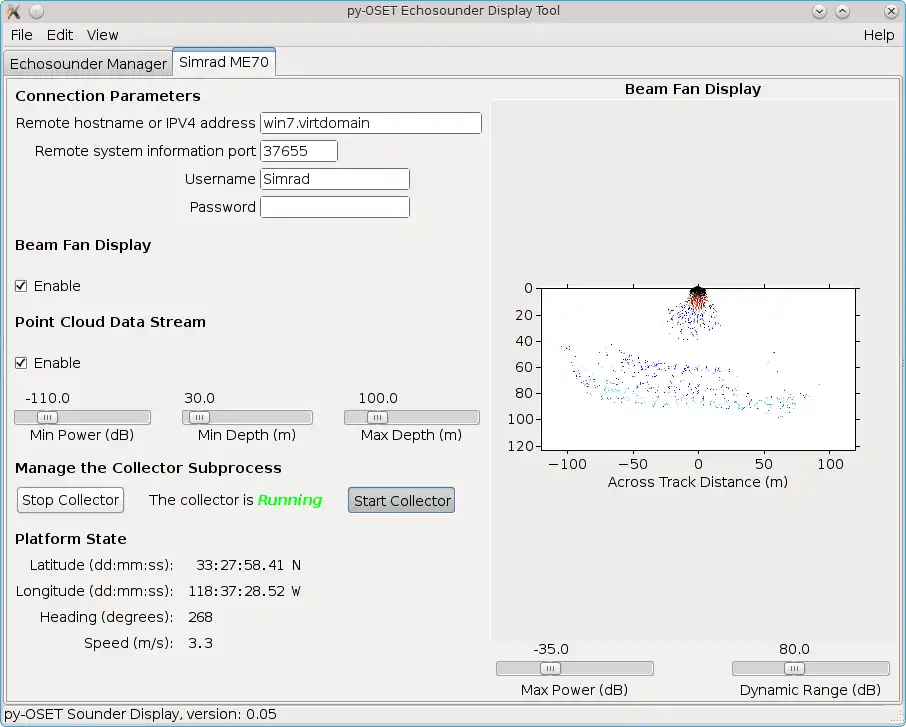Click the Dynamic Range (dB) slider handle
The image size is (906, 727).
(x=794, y=669)
